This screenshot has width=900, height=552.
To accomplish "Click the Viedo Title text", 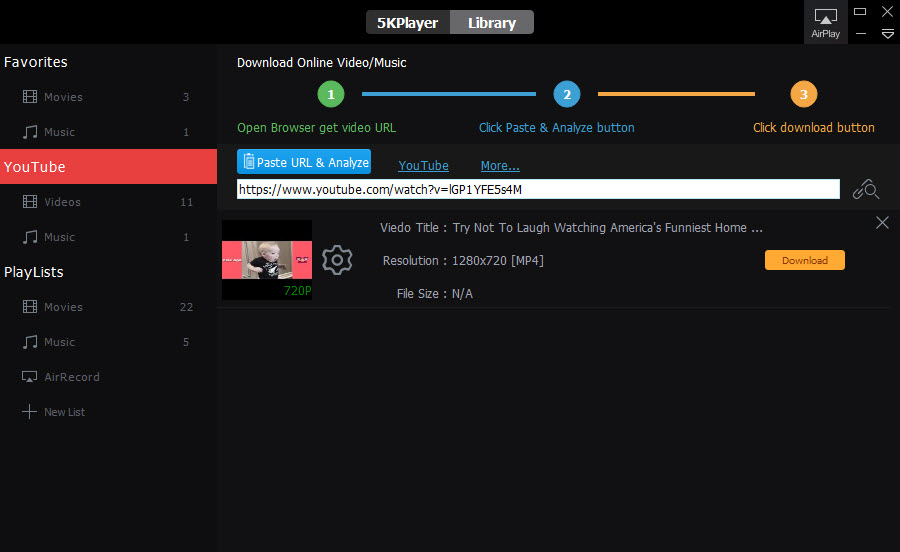I will pos(571,228).
